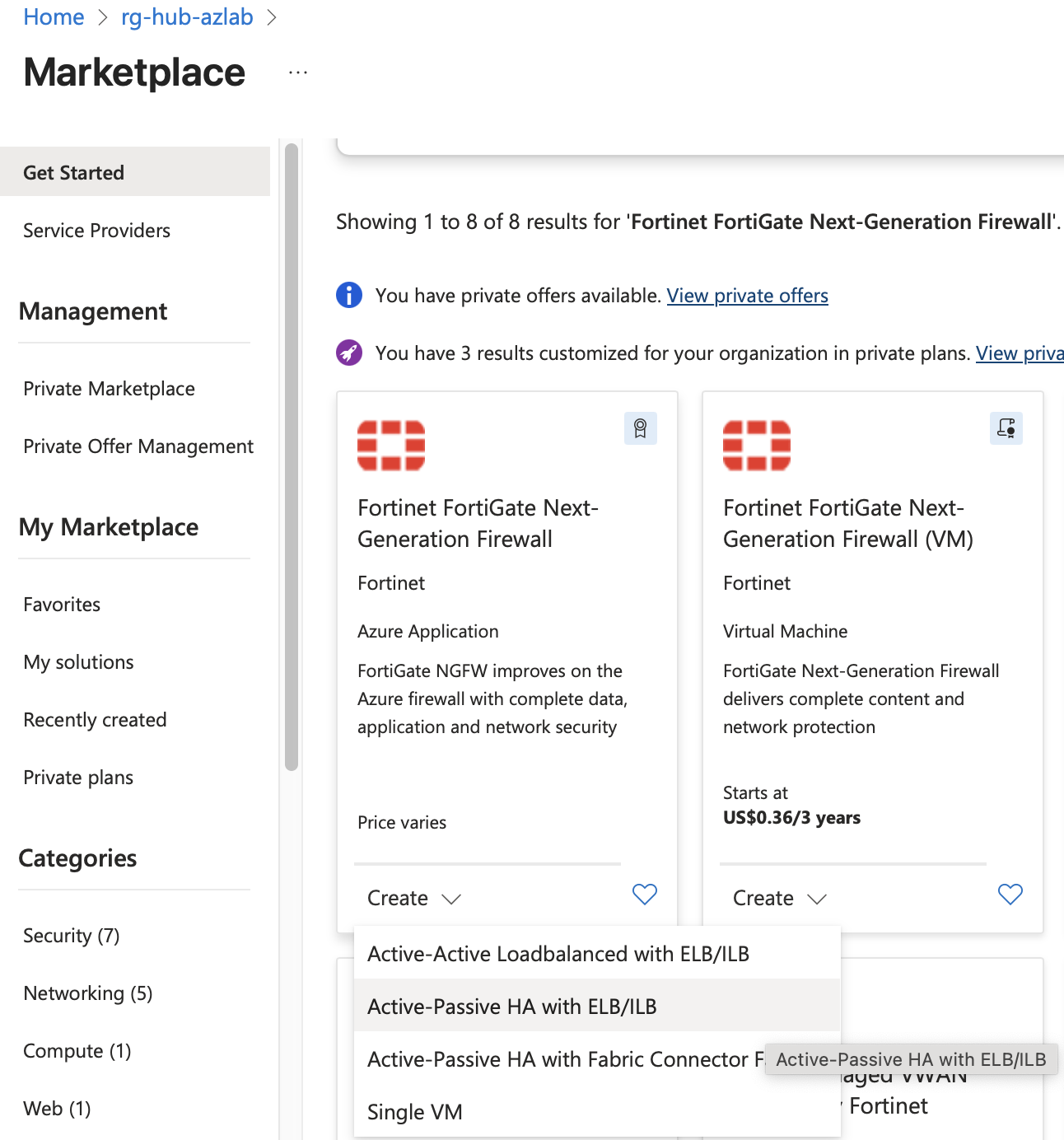
Task: Go to Home in the breadcrumb
Action: click(54, 16)
